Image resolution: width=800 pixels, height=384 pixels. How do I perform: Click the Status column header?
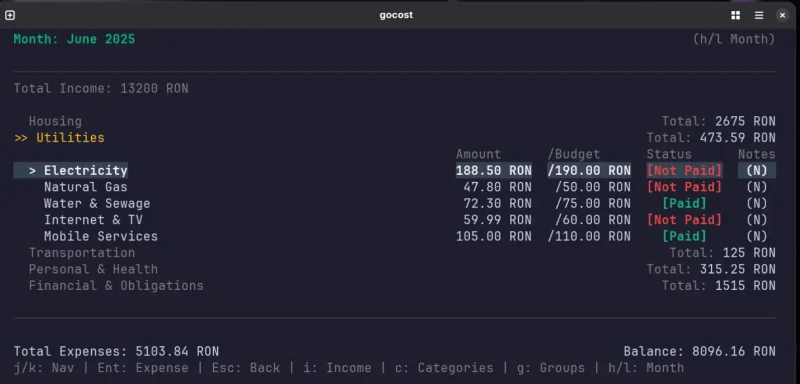click(669, 154)
